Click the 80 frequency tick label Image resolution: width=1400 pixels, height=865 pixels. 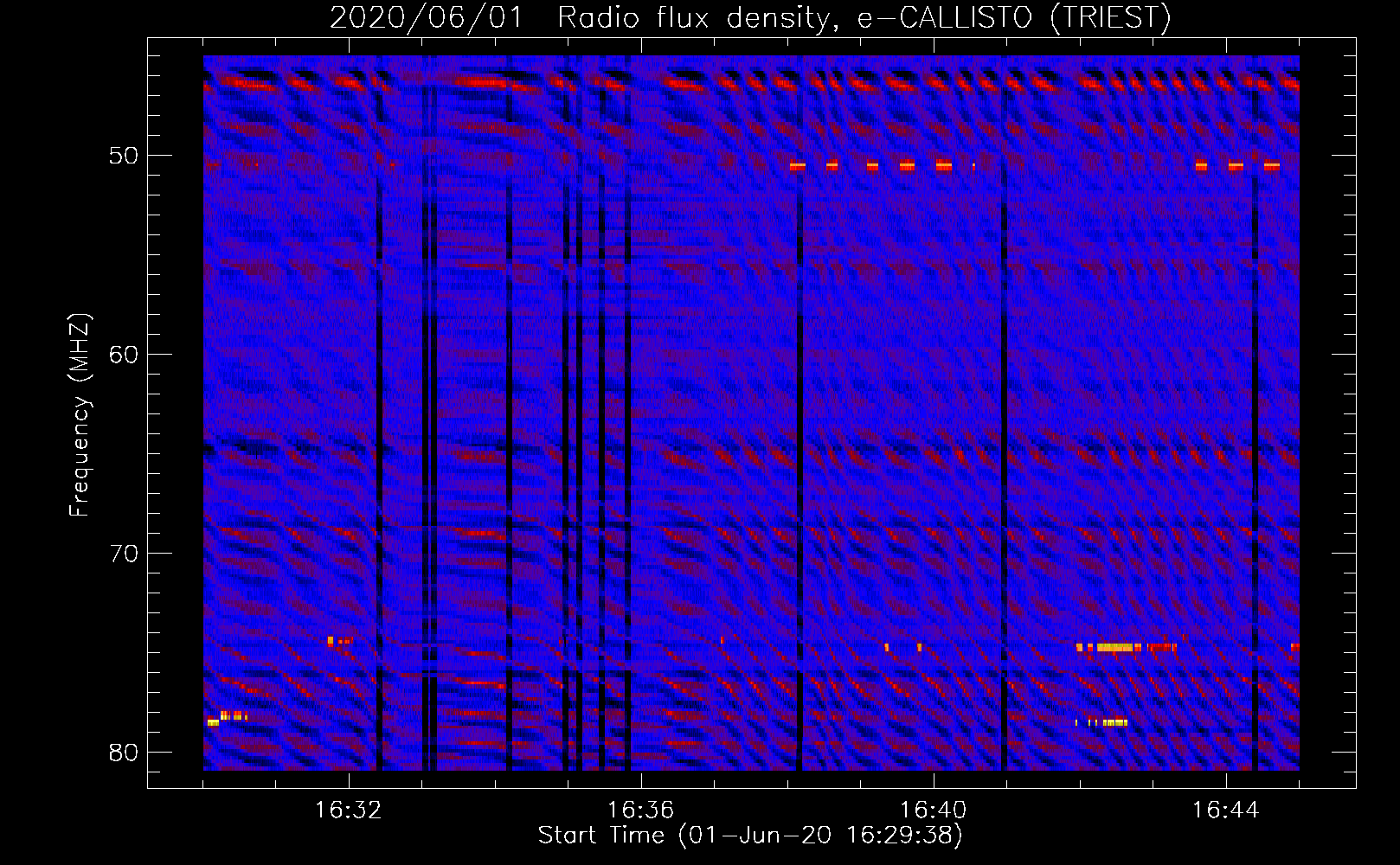tap(124, 753)
